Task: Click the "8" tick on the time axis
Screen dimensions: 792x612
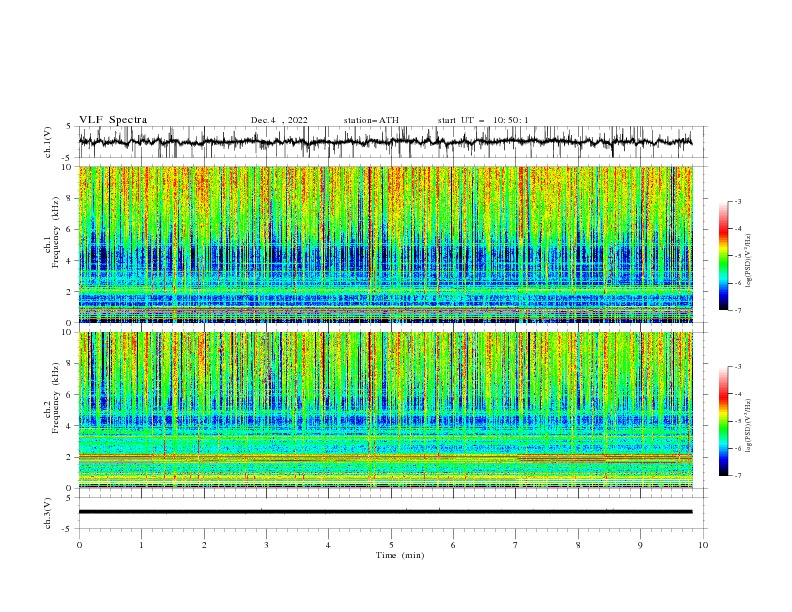Action: click(x=578, y=545)
